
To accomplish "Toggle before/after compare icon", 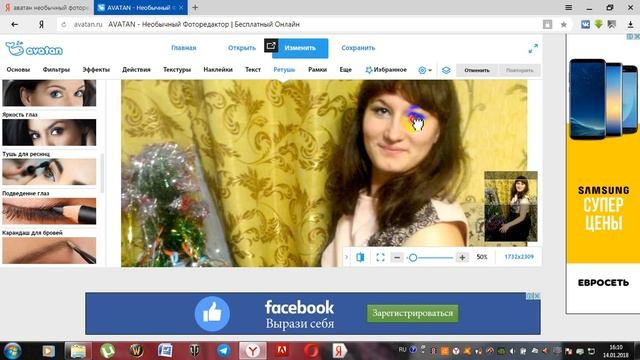I will 360,257.
